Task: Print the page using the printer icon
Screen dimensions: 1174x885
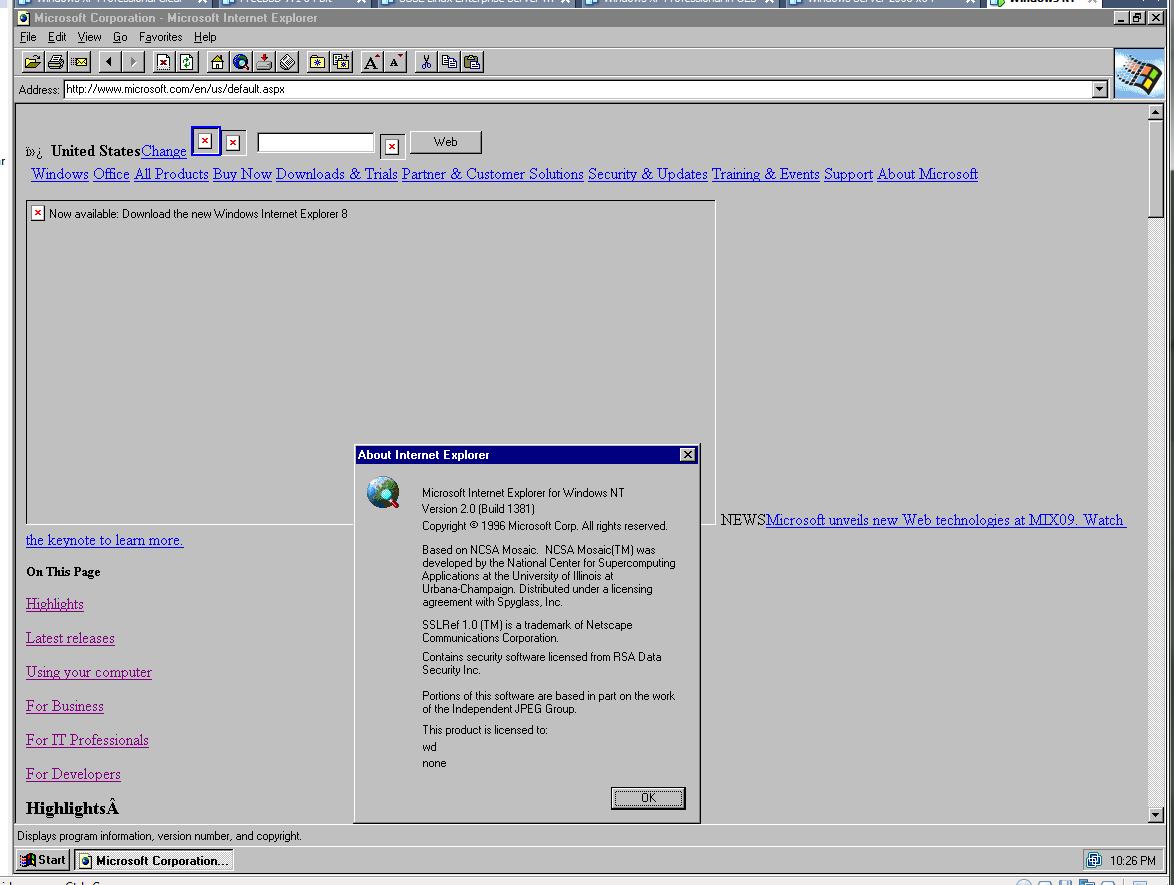Action: click(x=55, y=62)
